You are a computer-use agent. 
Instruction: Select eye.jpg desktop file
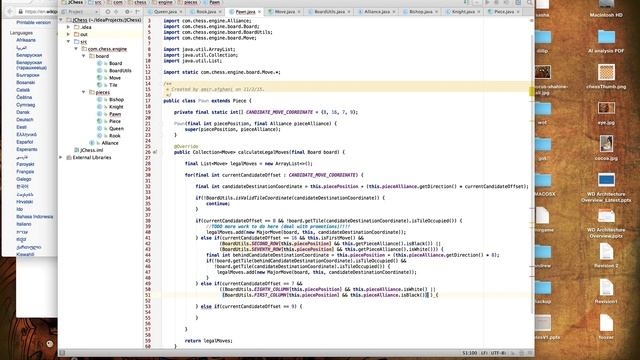point(606,113)
